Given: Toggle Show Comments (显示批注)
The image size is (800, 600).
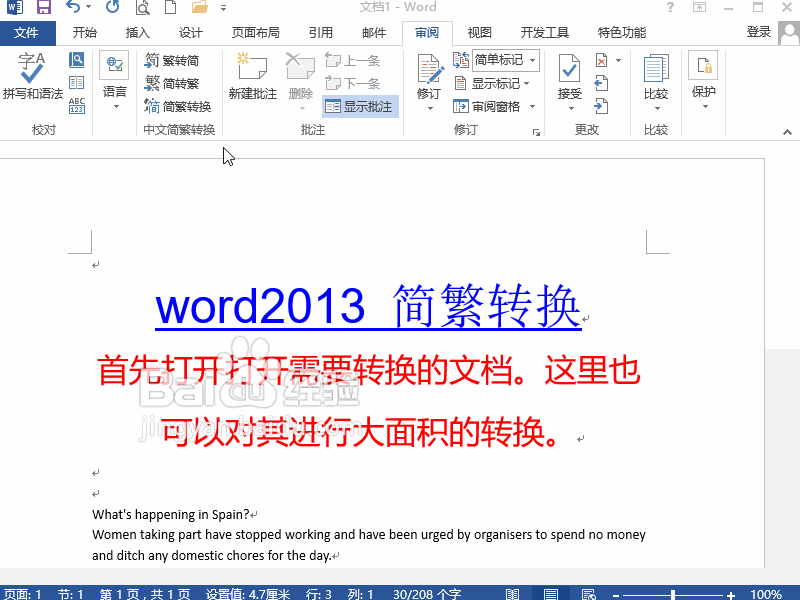Looking at the screenshot, I should pyautogui.click(x=360, y=106).
